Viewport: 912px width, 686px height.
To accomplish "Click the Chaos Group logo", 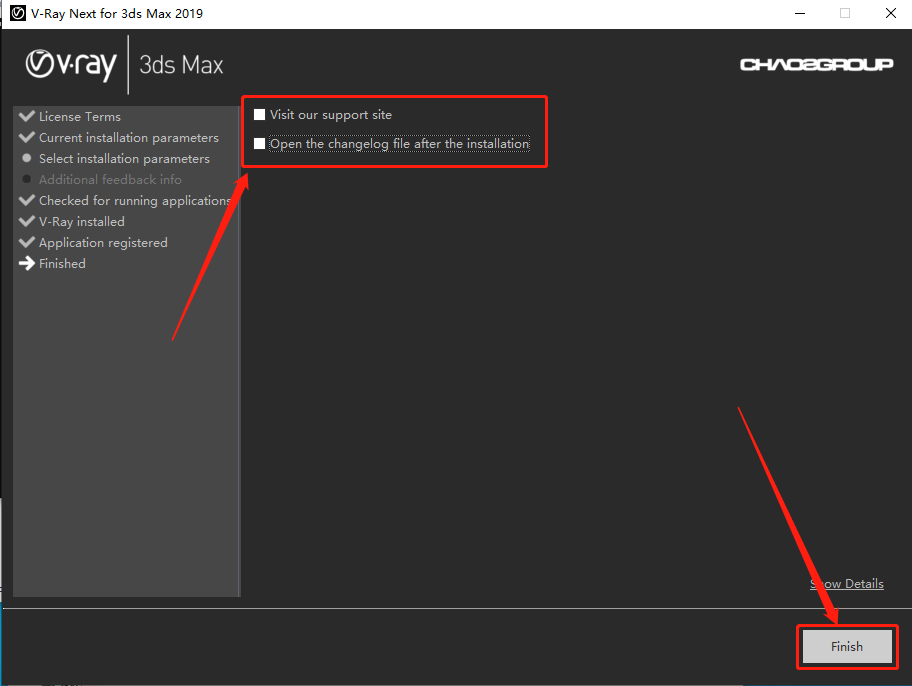I will tap(816, 64).
